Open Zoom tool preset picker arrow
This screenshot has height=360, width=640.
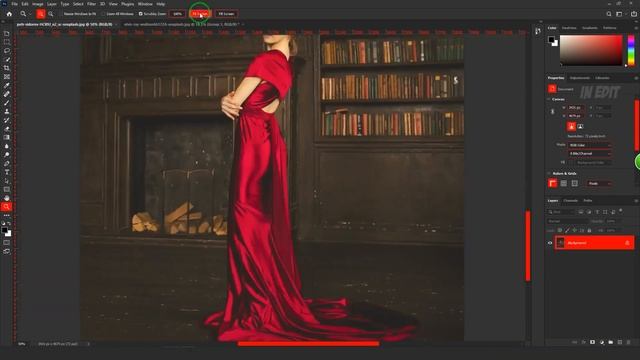click(x=30, y=14)
